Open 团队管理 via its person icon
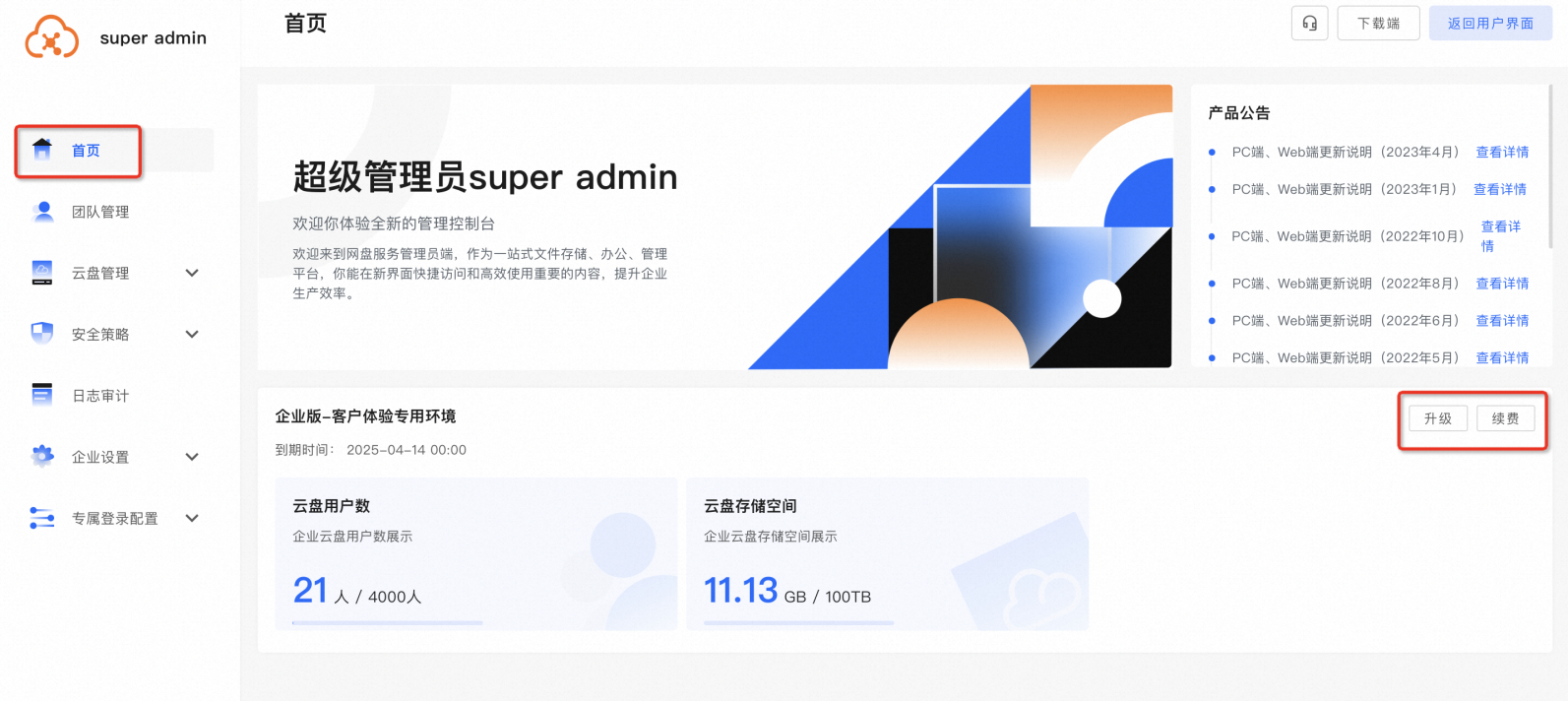This screenshot has width=1568, height=701. (x=42, y=212)
